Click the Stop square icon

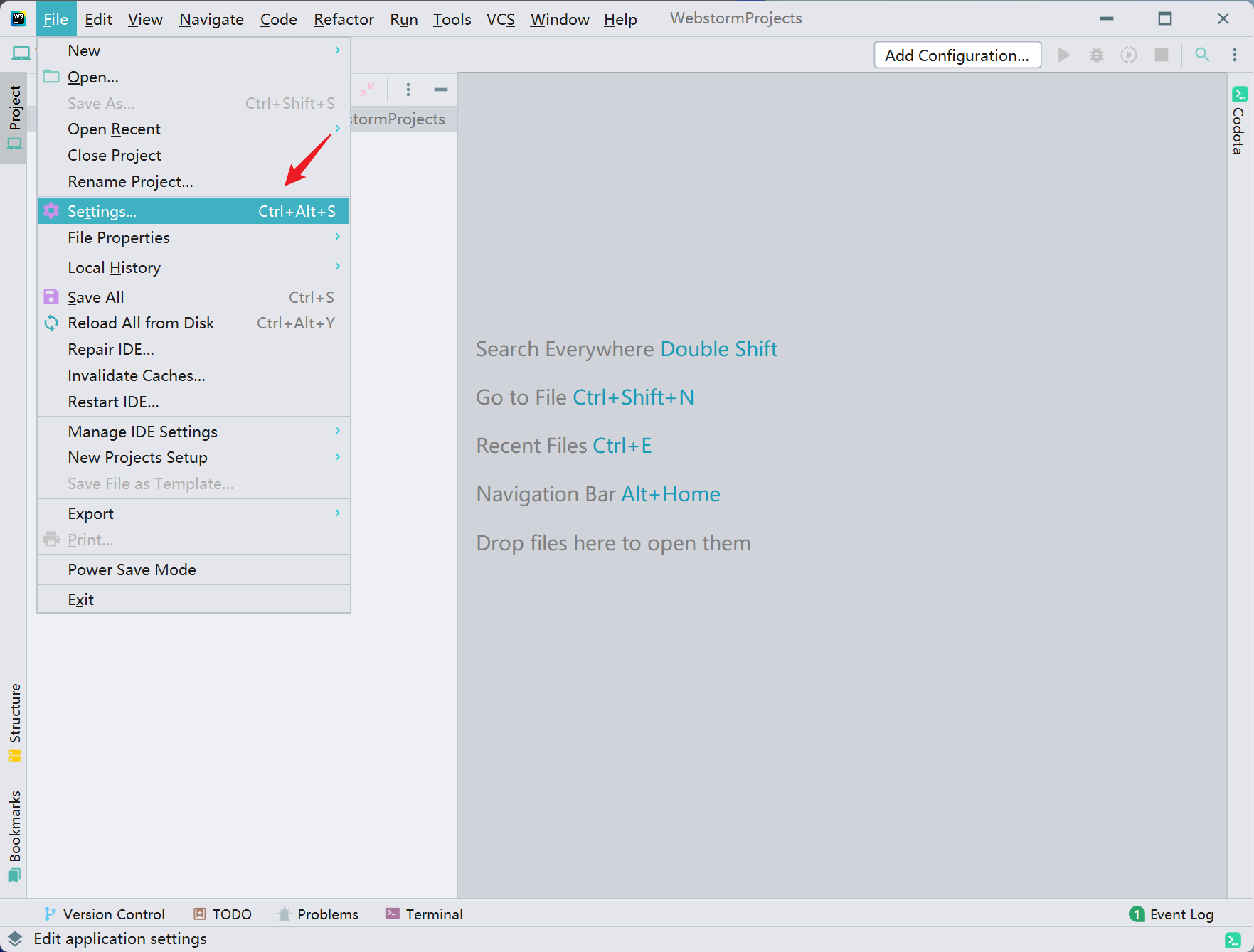click(1162, 55)
